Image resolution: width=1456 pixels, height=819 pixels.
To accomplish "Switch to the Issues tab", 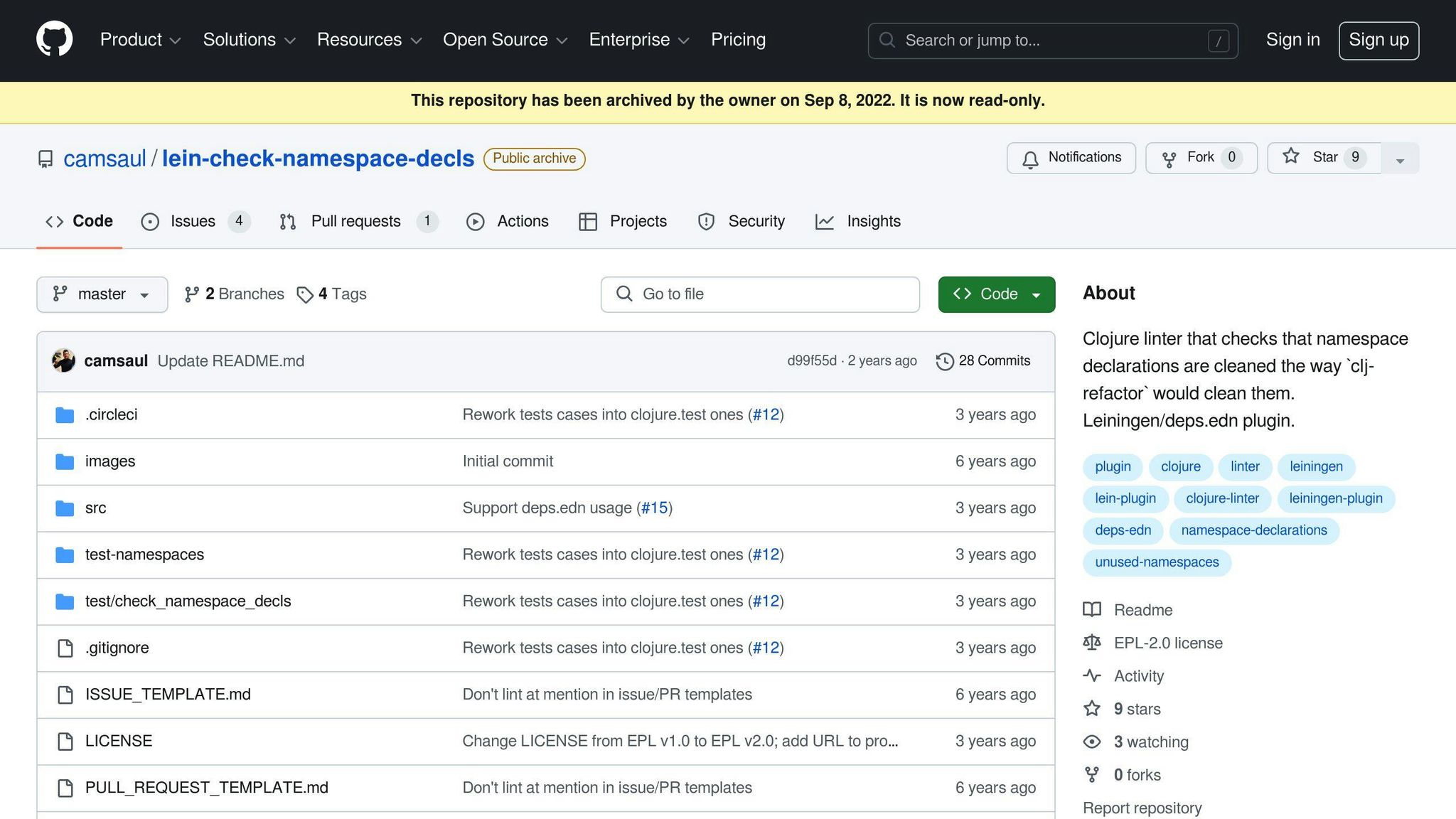I will click(193, 221).
